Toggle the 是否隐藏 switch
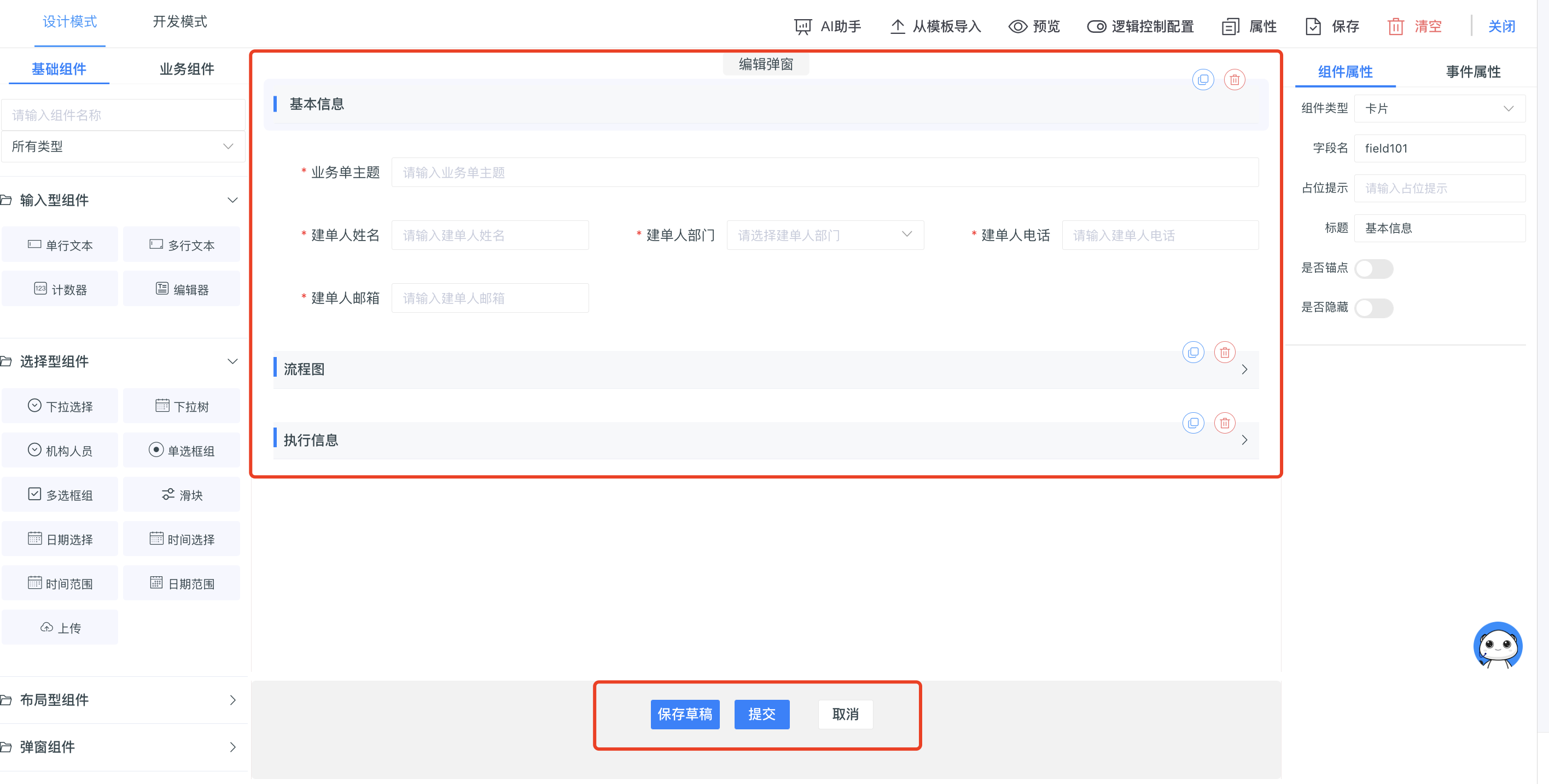 [1374, 308]
